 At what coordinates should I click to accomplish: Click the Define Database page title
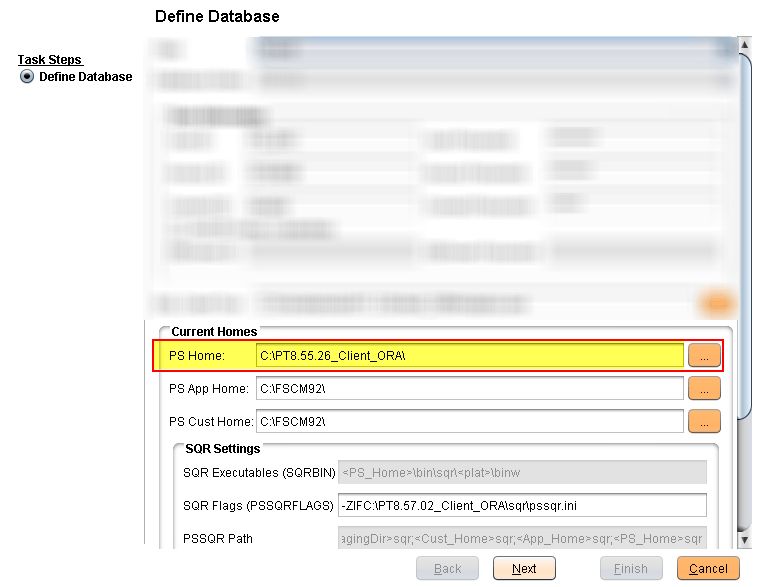pos(217,17)
